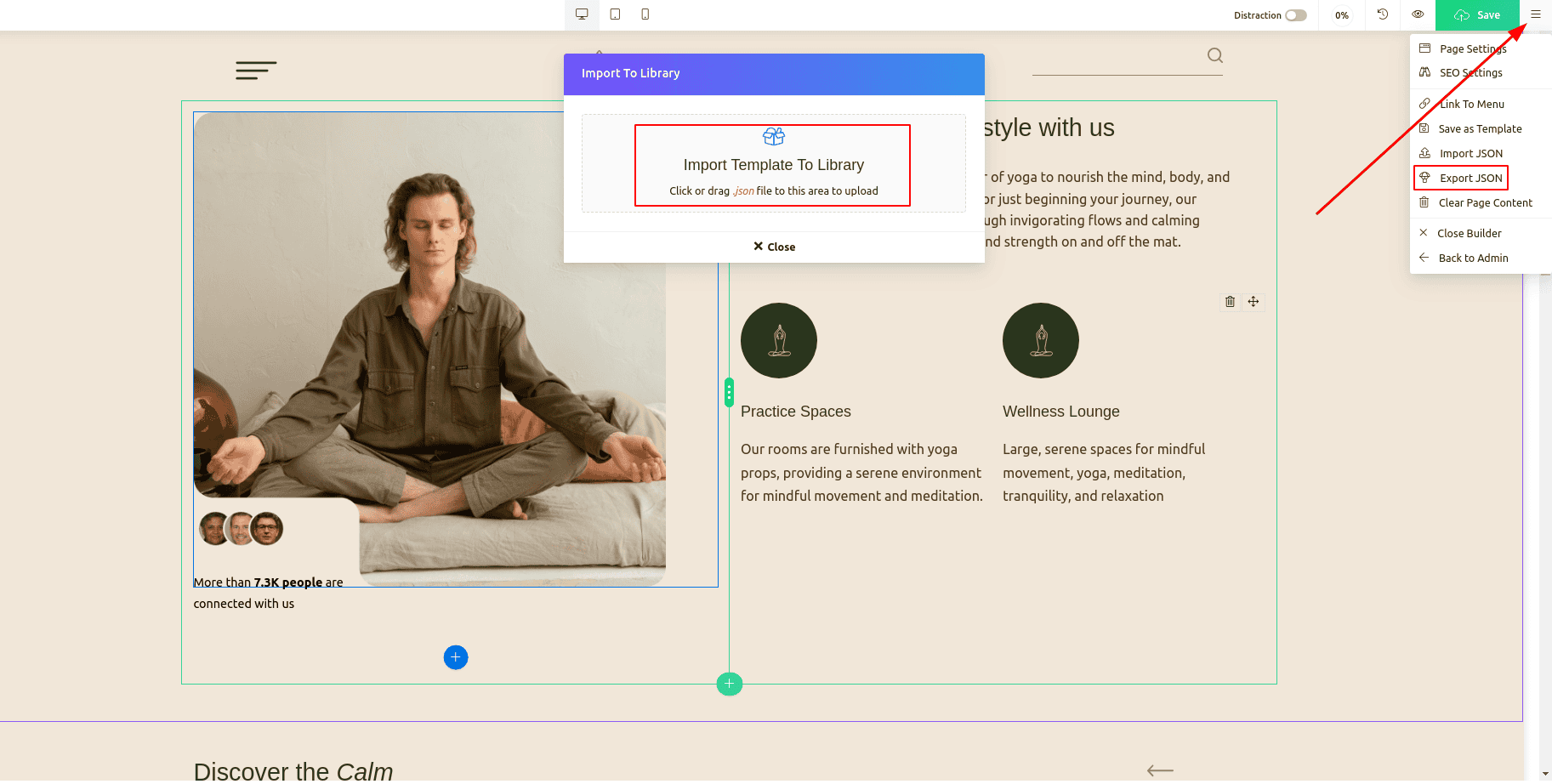Viewport: 1552px width, 784px height.
Task: Click the blue add element plus button
Action: [456, 657]
